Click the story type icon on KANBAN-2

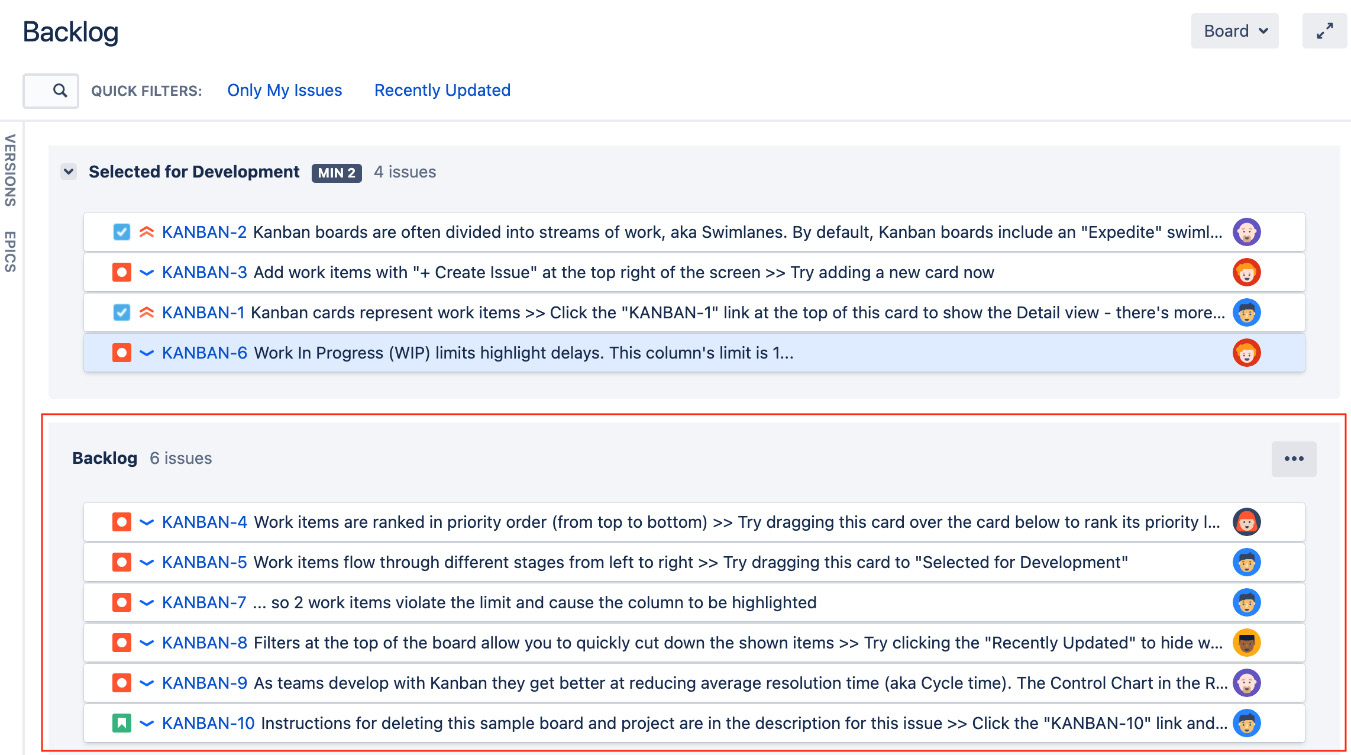[x=122, y=231]
